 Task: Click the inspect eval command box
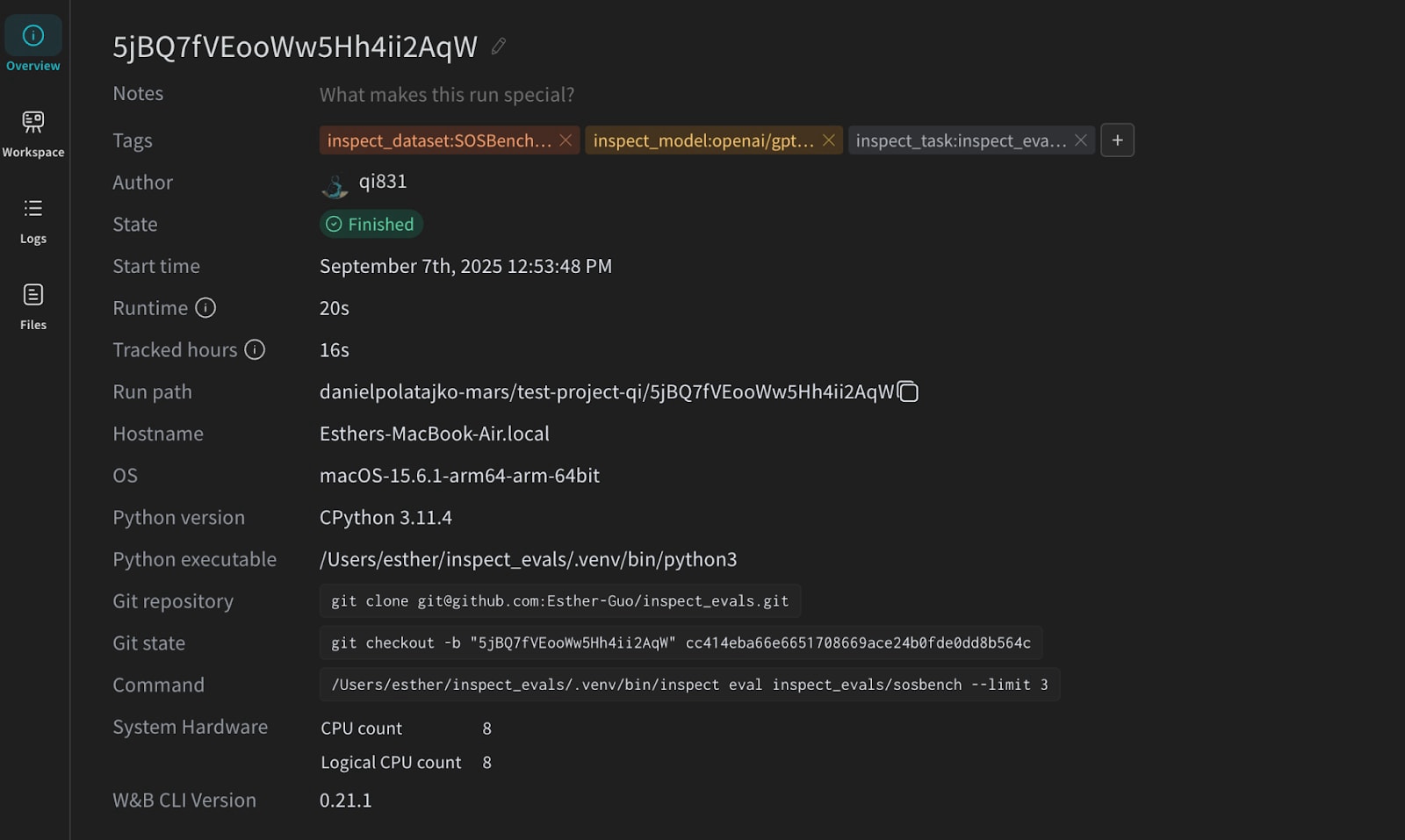[689, 685]
